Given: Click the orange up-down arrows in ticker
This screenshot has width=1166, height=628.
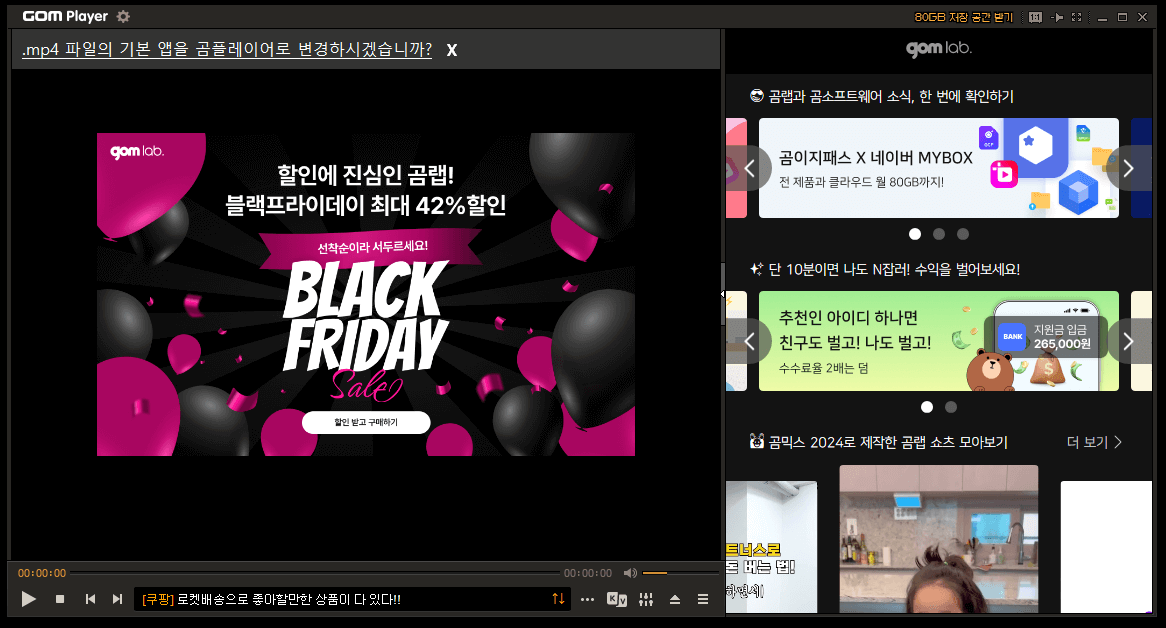Looking at the screenshot, I should click(x=558, y=599).
